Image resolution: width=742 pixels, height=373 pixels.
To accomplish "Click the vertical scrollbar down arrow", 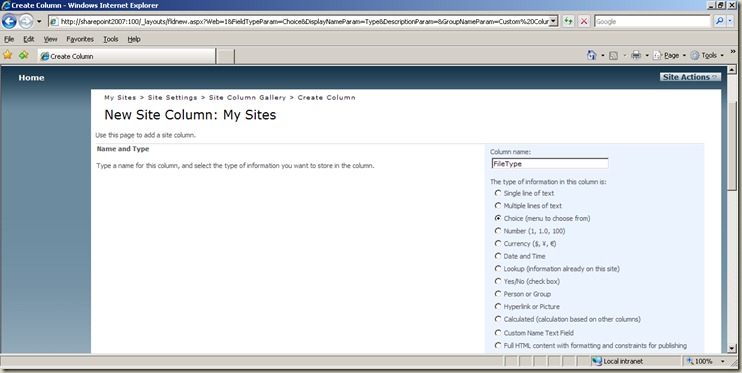I will point(732,348).
